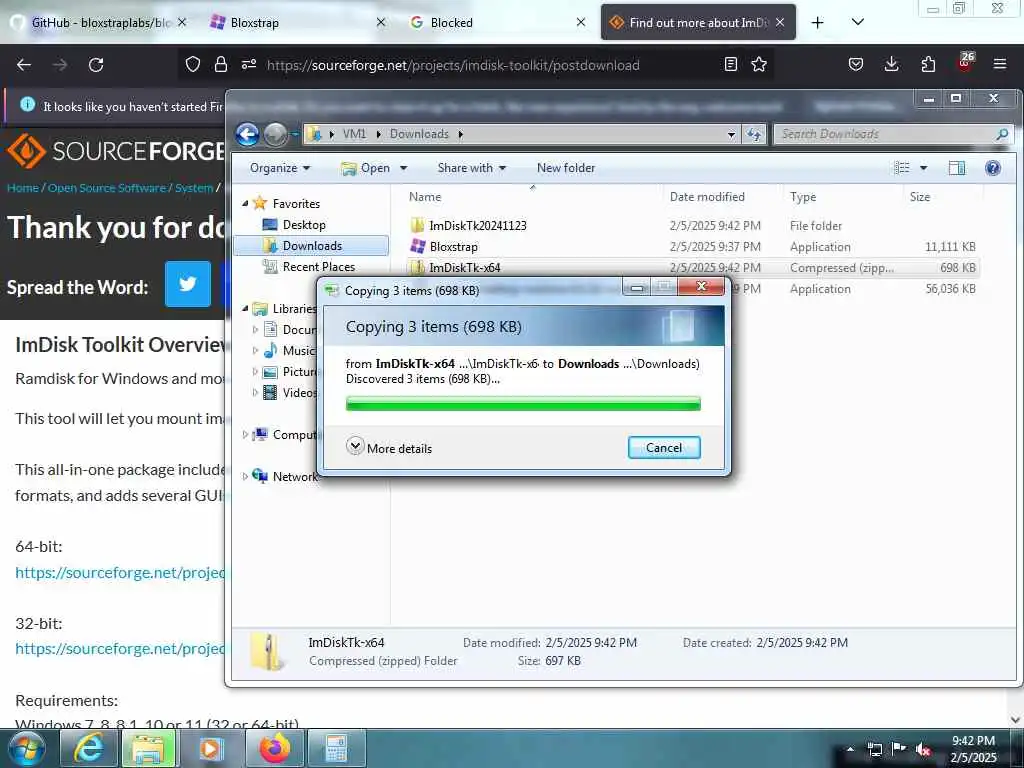Create a New folder
1024x768 pixels.
(x=566, y=168)
